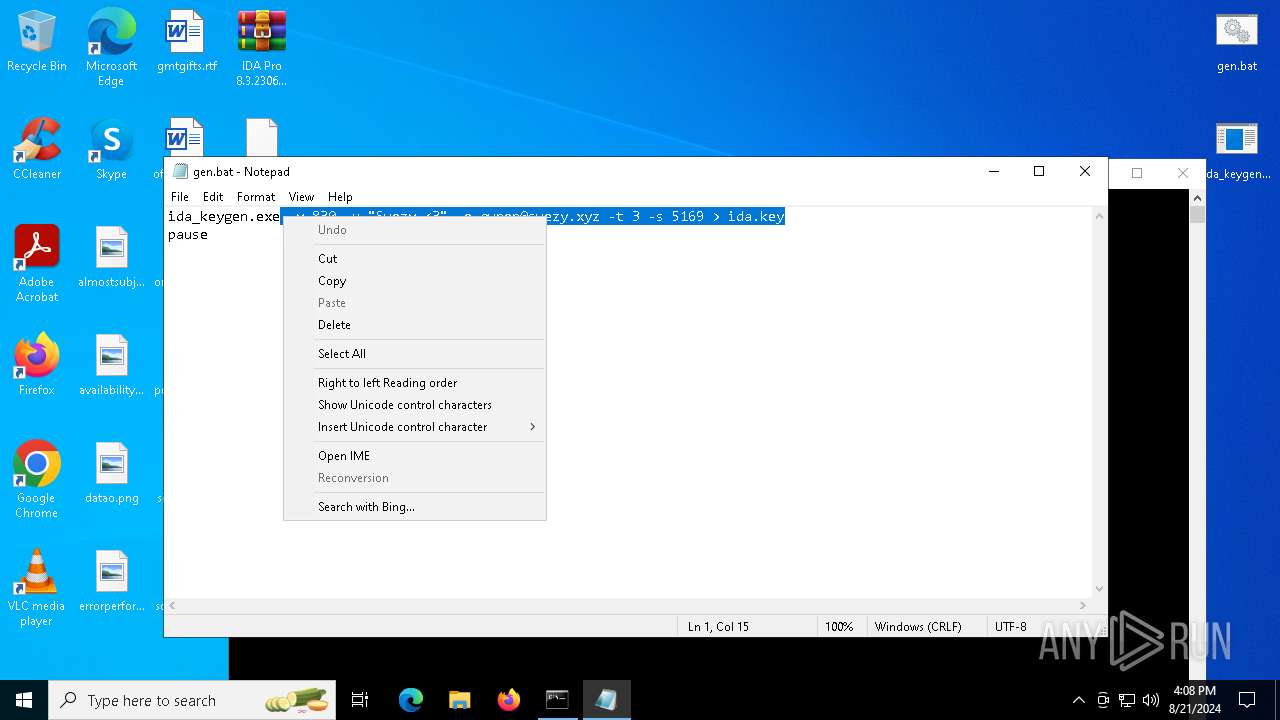This screenshot has width=1280, height=720.
Task: Open the Notepad File menu
Action: [180, 197]
